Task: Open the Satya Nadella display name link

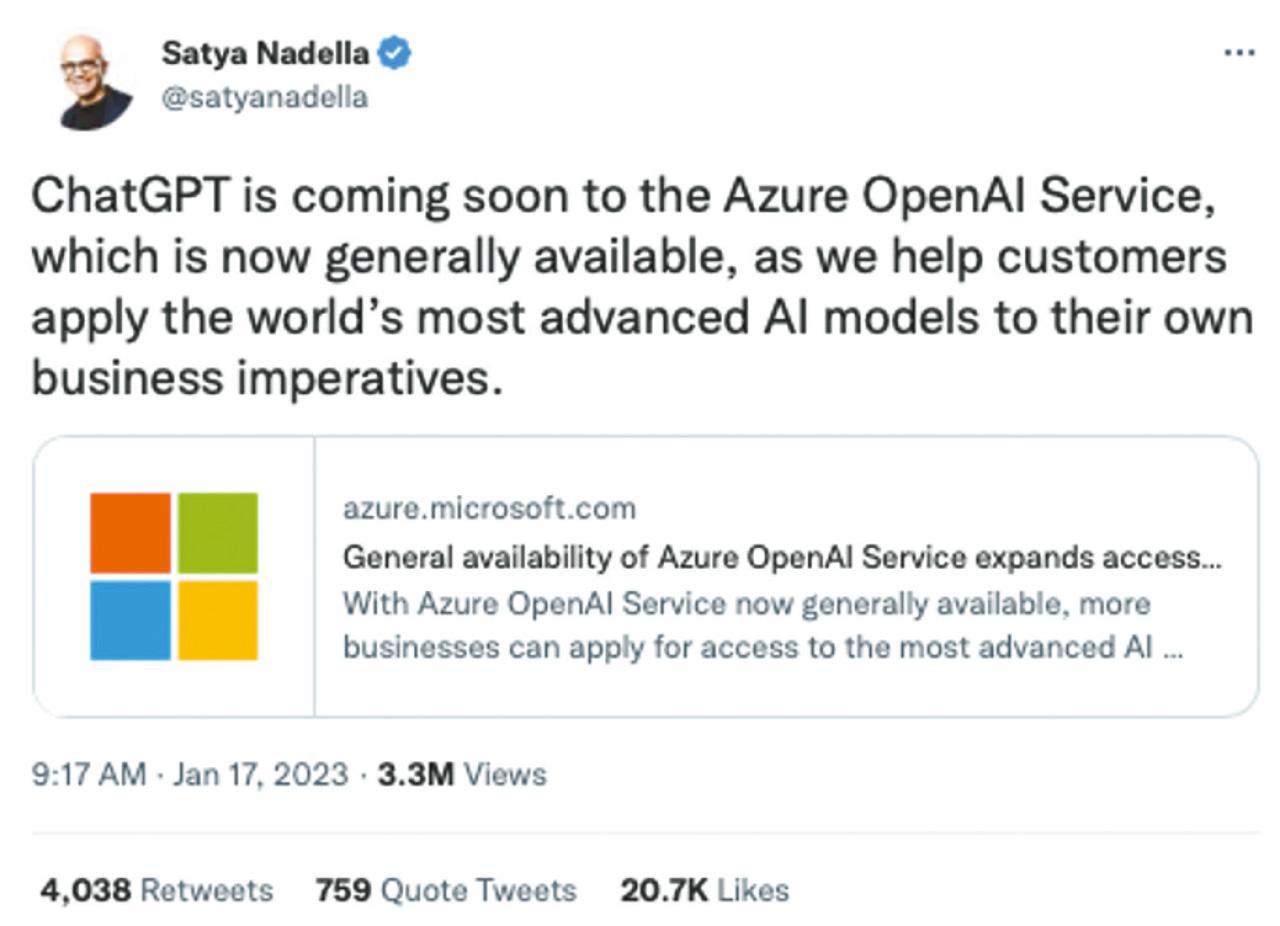Action: pyautogui.click(x=264, y=54)
